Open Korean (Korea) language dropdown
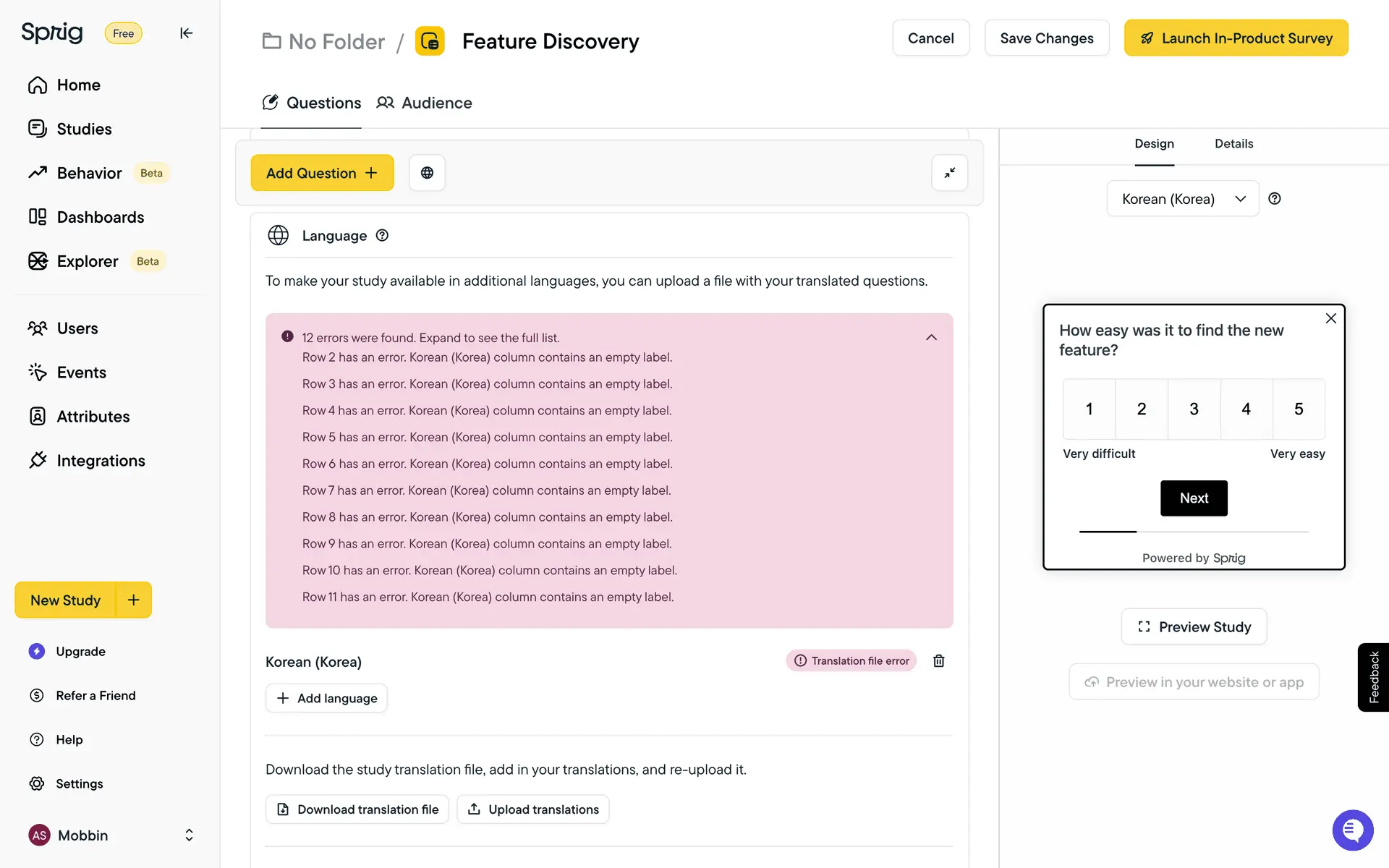The height and width of the screenshot is (868, 1389). 1182,199
